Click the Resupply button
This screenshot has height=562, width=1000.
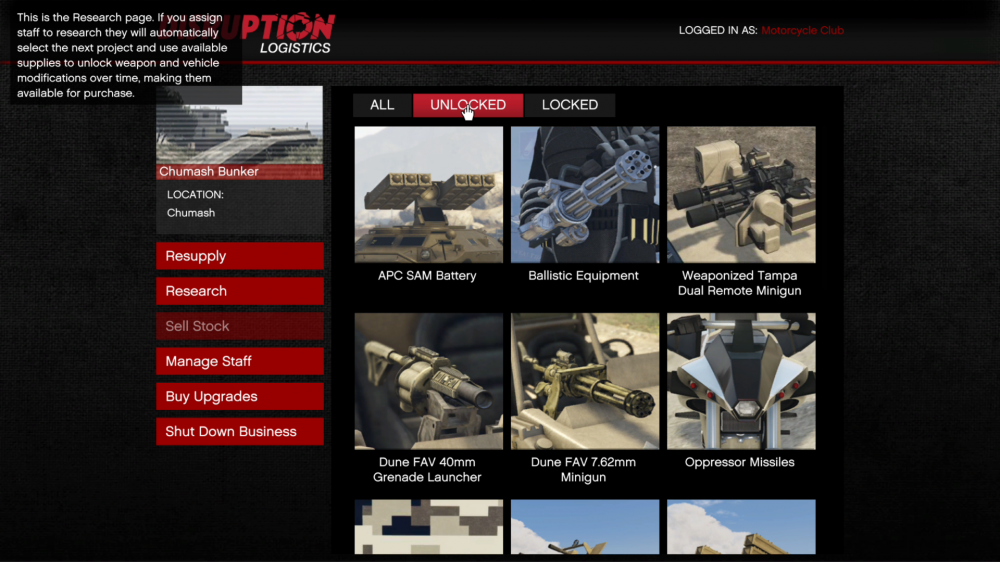240,256
